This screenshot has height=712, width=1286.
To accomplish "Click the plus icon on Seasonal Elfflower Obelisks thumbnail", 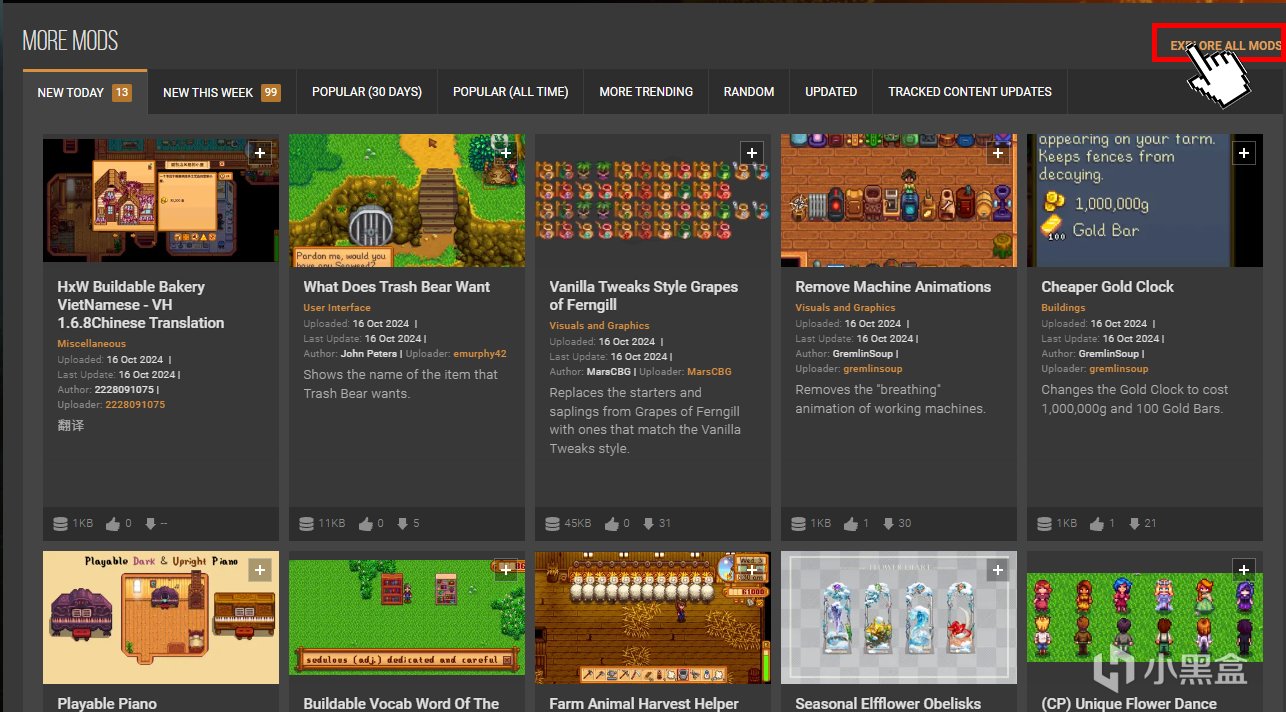I will pos(998,570).
